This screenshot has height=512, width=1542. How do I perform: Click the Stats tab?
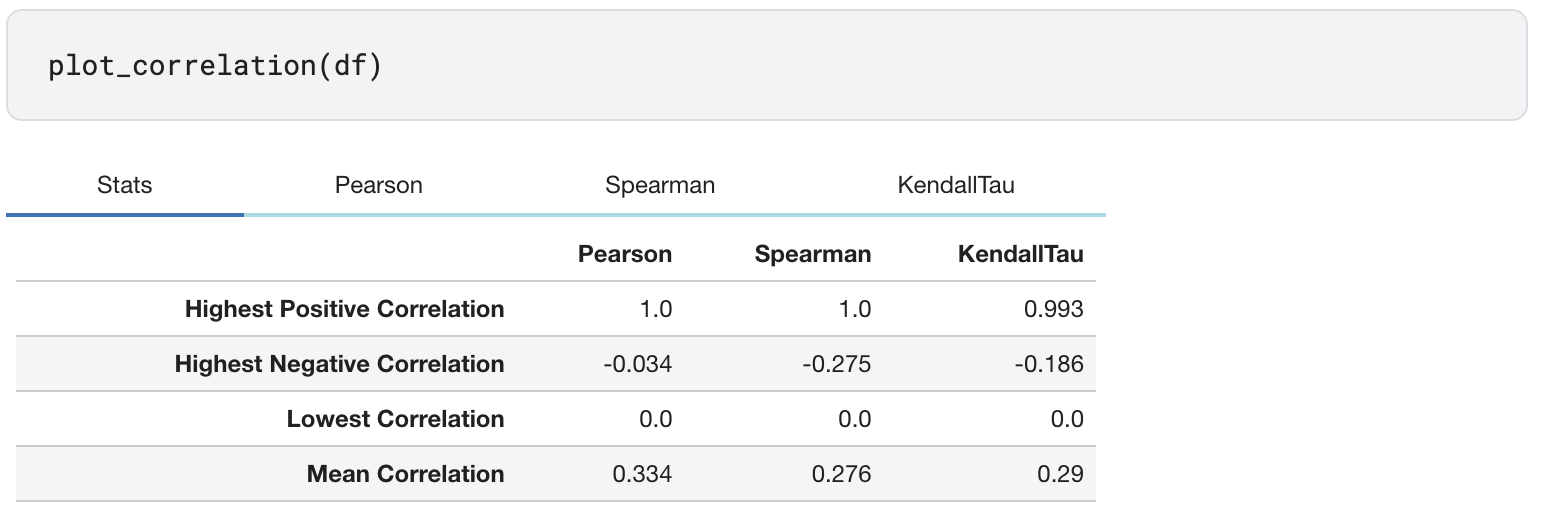coord(125,185)
